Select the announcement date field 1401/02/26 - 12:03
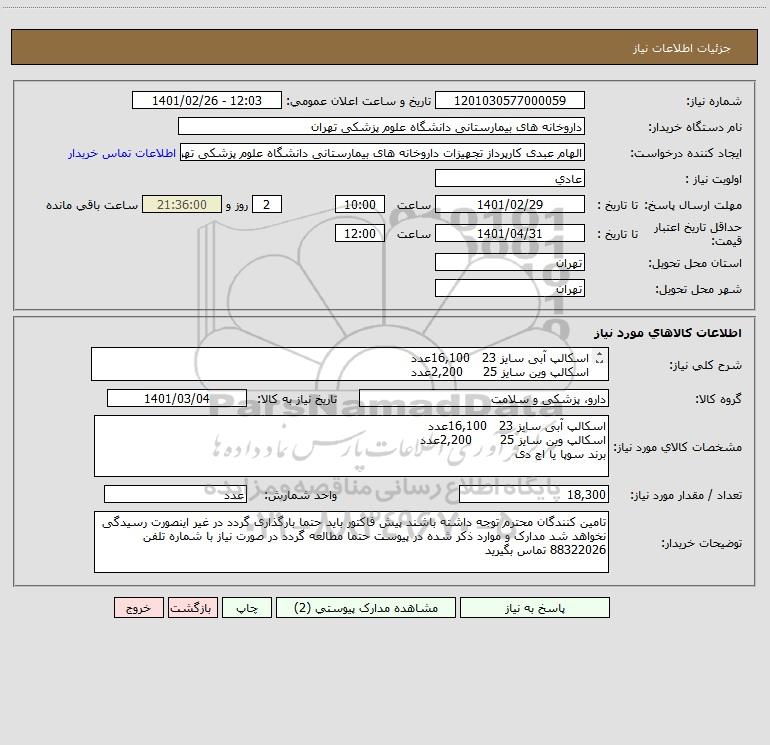Screen dimensions: 770x745 207,100
